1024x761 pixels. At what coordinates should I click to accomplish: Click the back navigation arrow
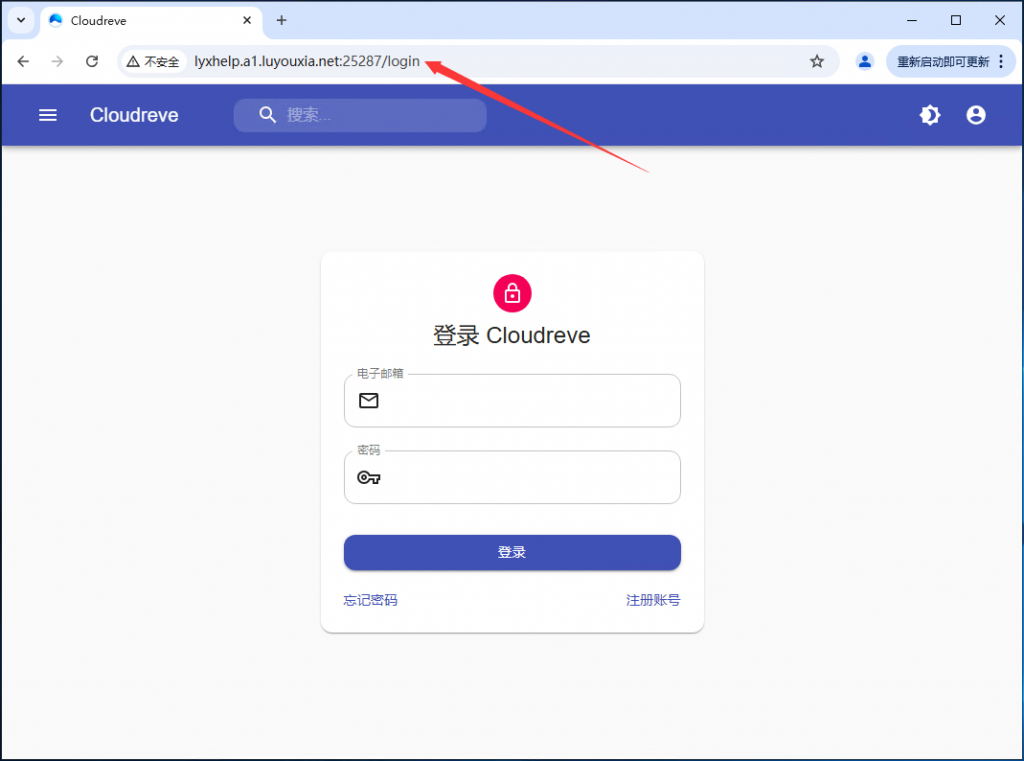[x=23, y=61]
